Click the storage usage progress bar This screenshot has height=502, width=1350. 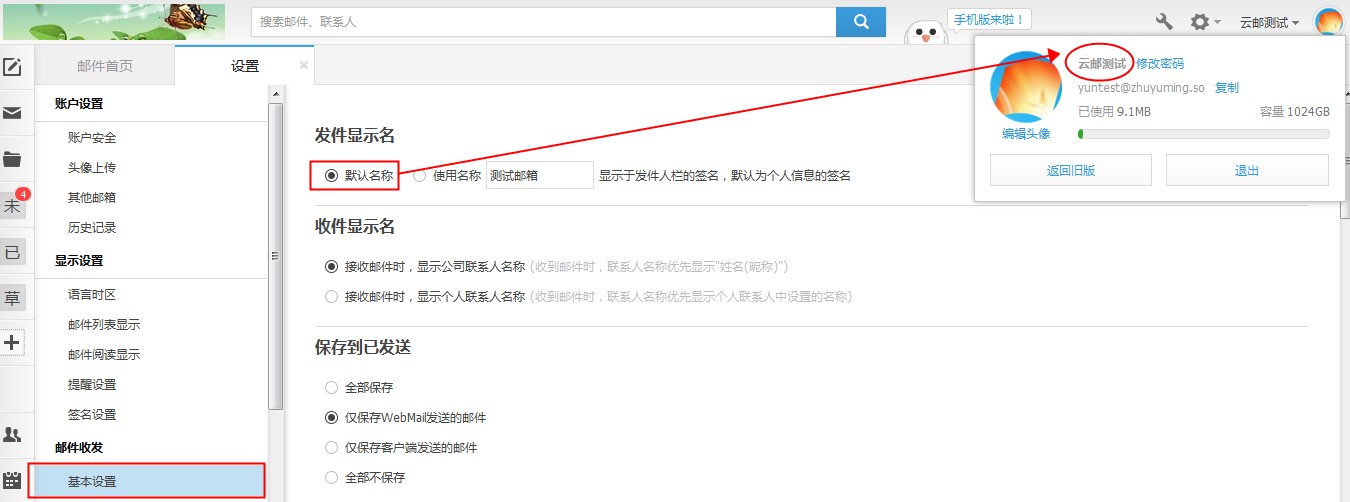pos(1203,133)
